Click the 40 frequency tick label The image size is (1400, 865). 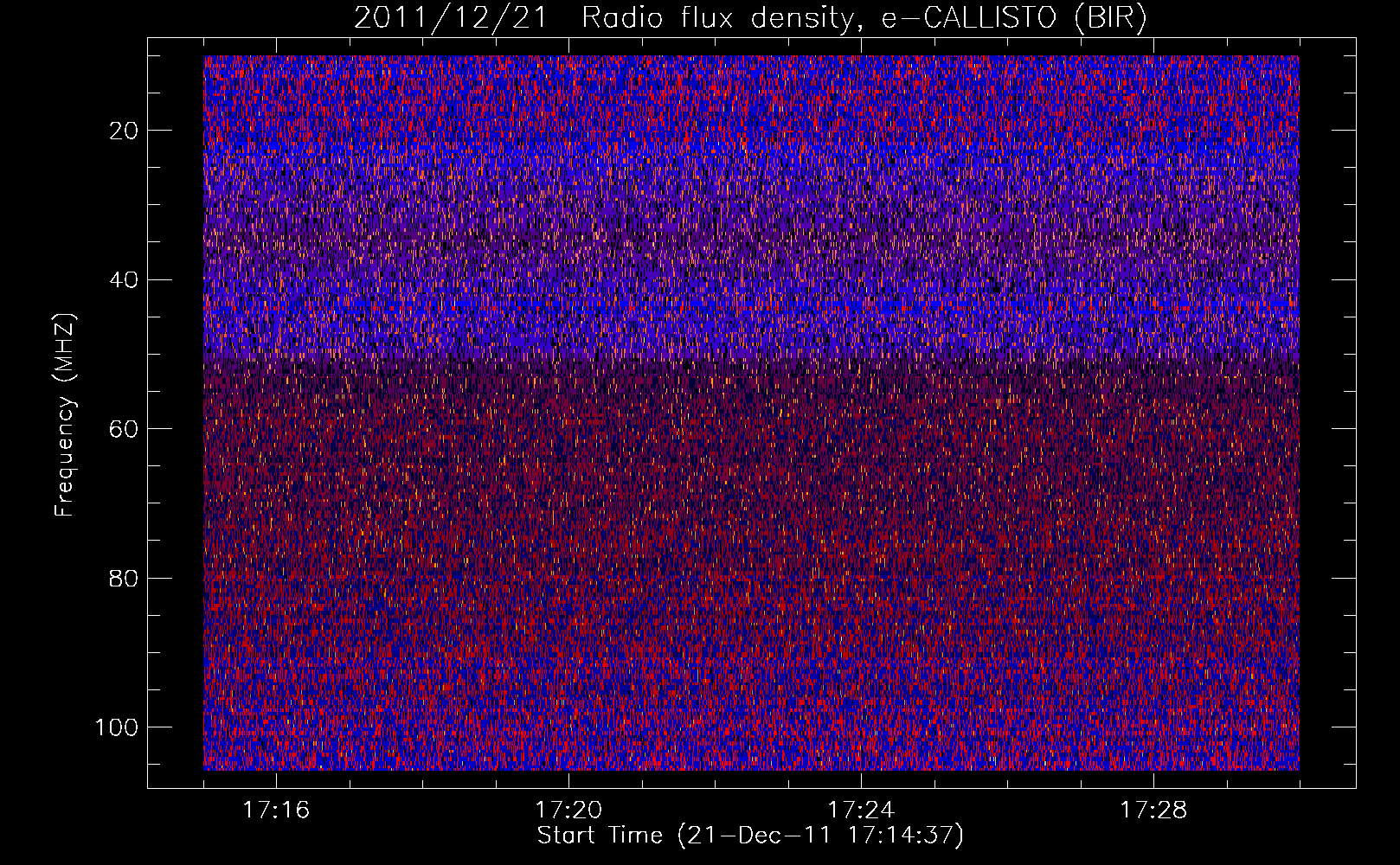pyautogui.click(x=125, y=280)
